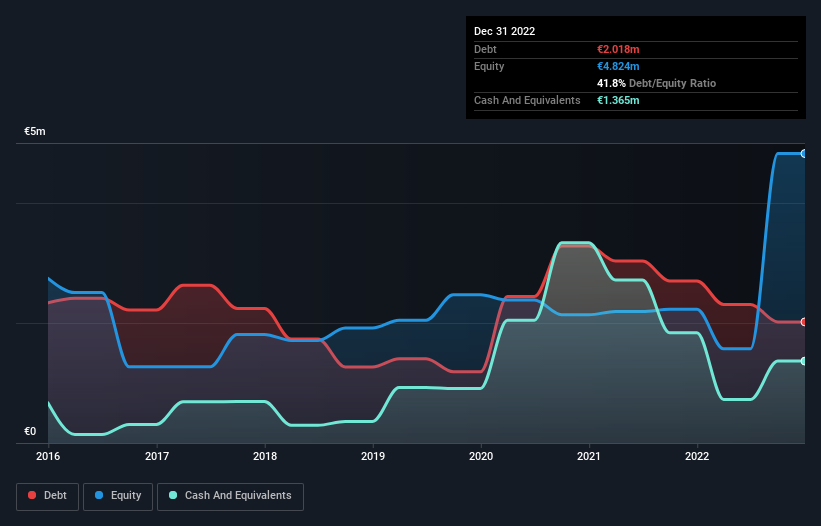Click the 2019 x-axis label
This screenshot has height=526, width=821.
point(373,456)
